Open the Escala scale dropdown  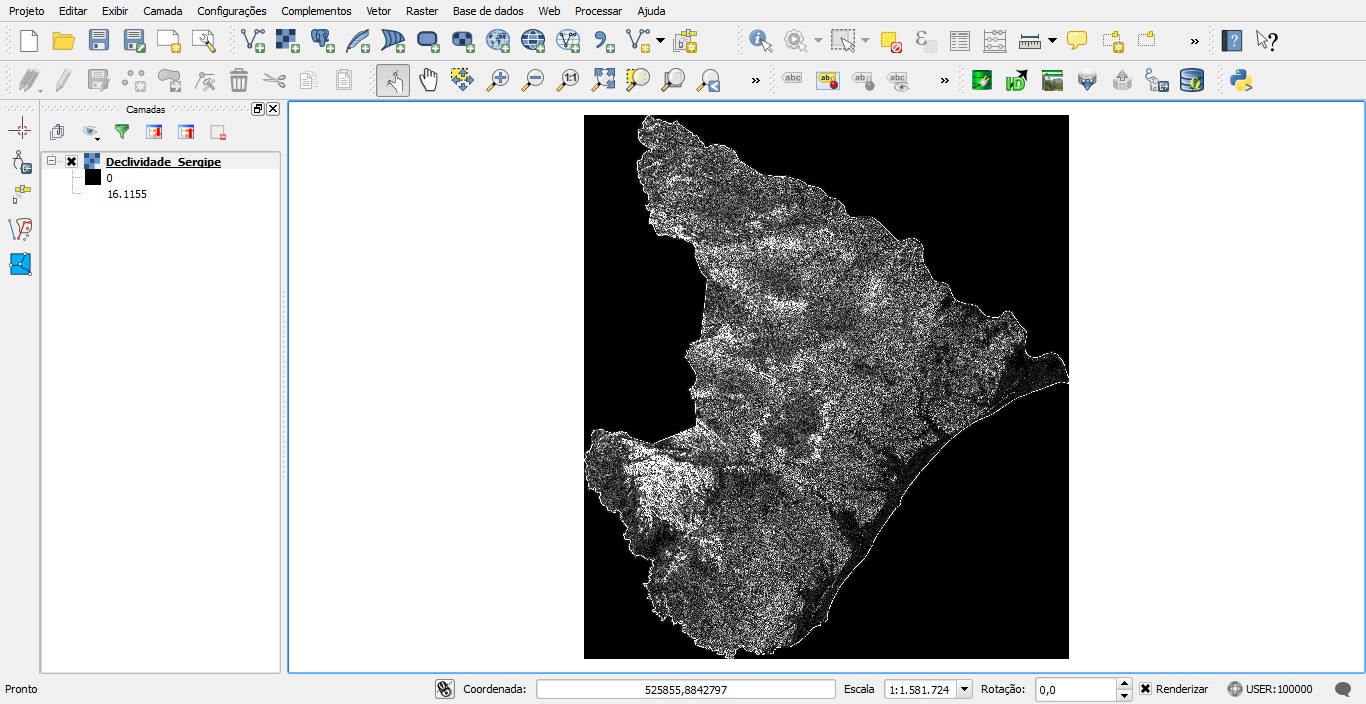click(962, 689)
